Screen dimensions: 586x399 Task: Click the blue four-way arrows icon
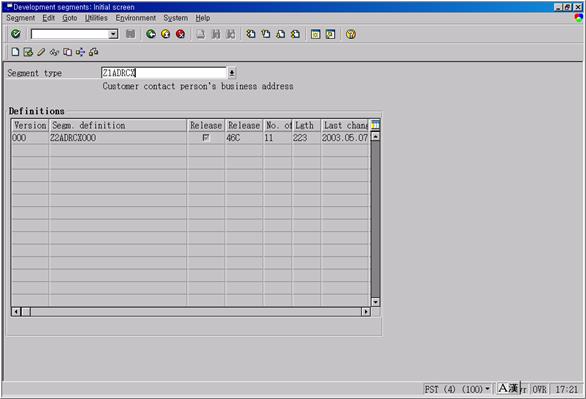(x=80, y=52)
